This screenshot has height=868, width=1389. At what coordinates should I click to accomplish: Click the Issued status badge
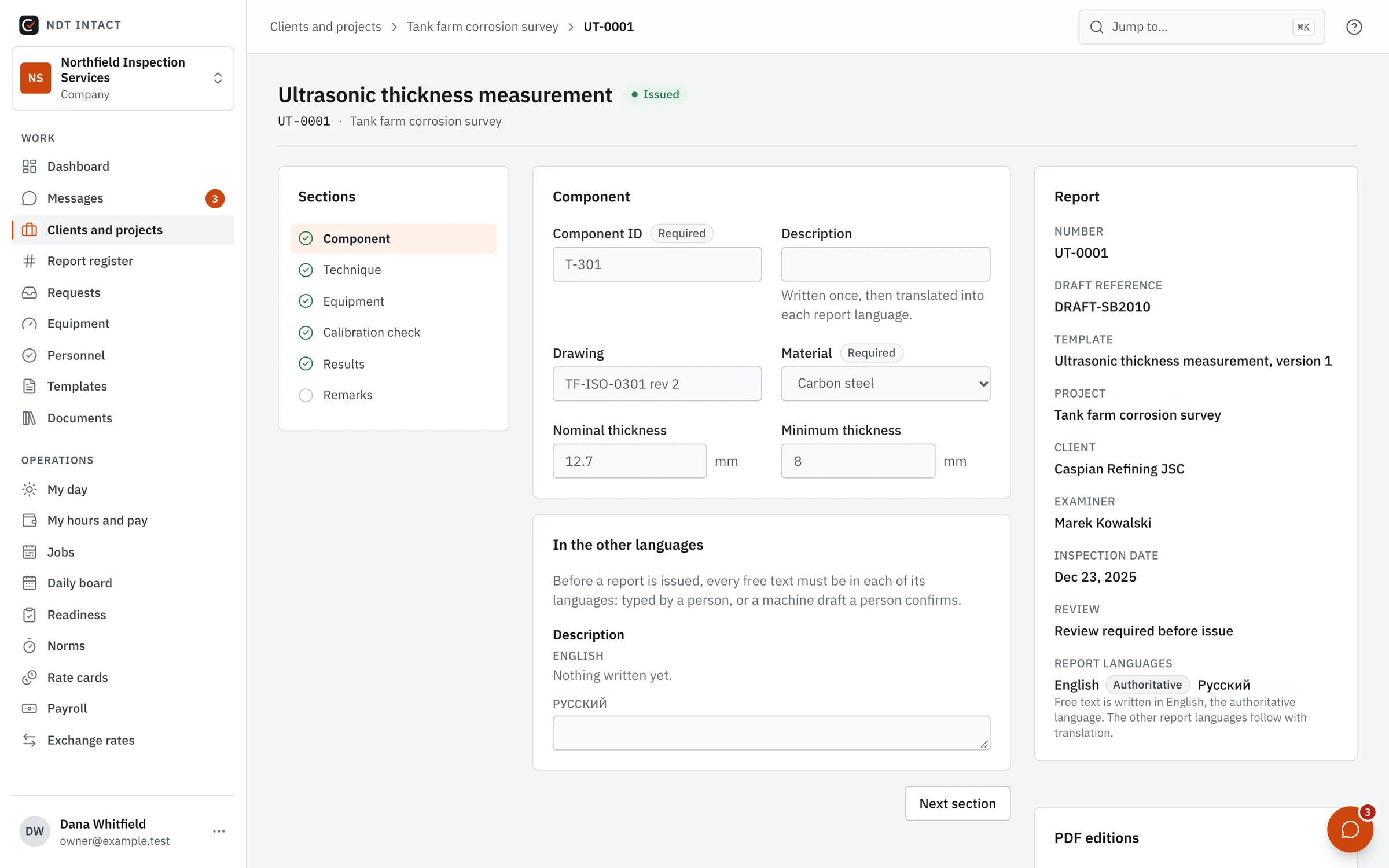coord(655,94)
